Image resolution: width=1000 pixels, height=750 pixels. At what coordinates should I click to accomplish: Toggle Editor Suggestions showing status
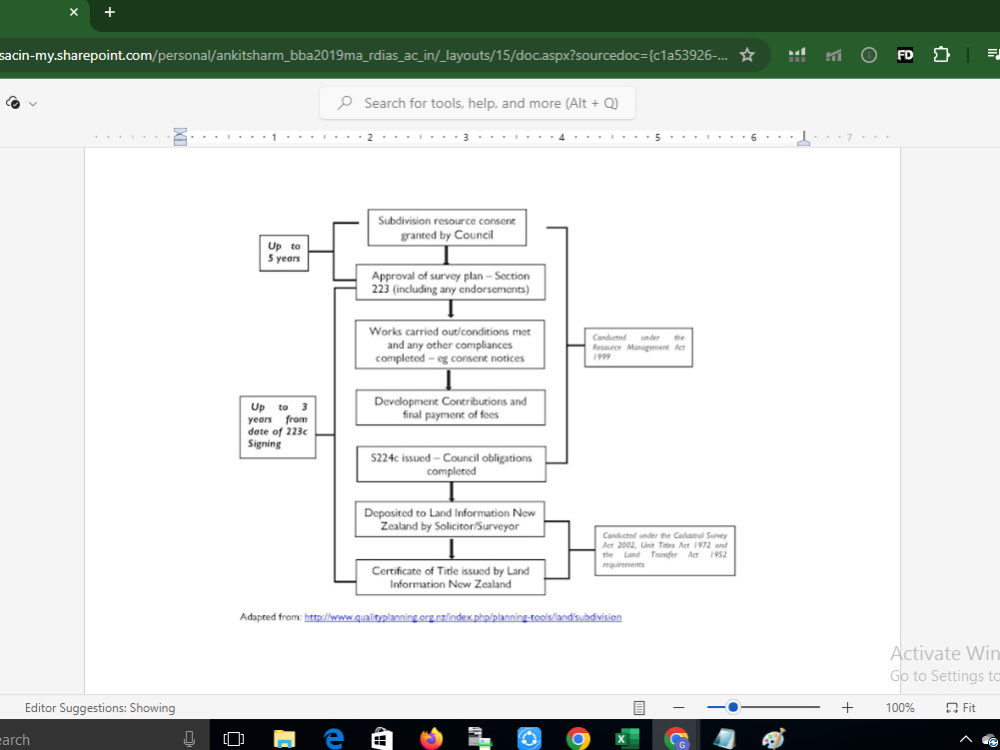click(x=100, y=707)
